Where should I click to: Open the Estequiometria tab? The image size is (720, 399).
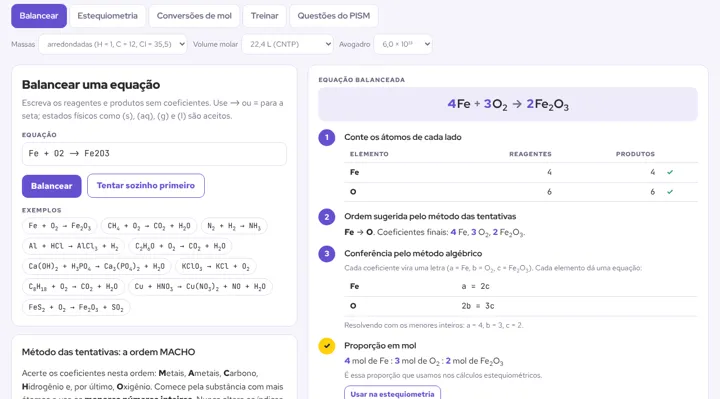[x=107, y=16]
